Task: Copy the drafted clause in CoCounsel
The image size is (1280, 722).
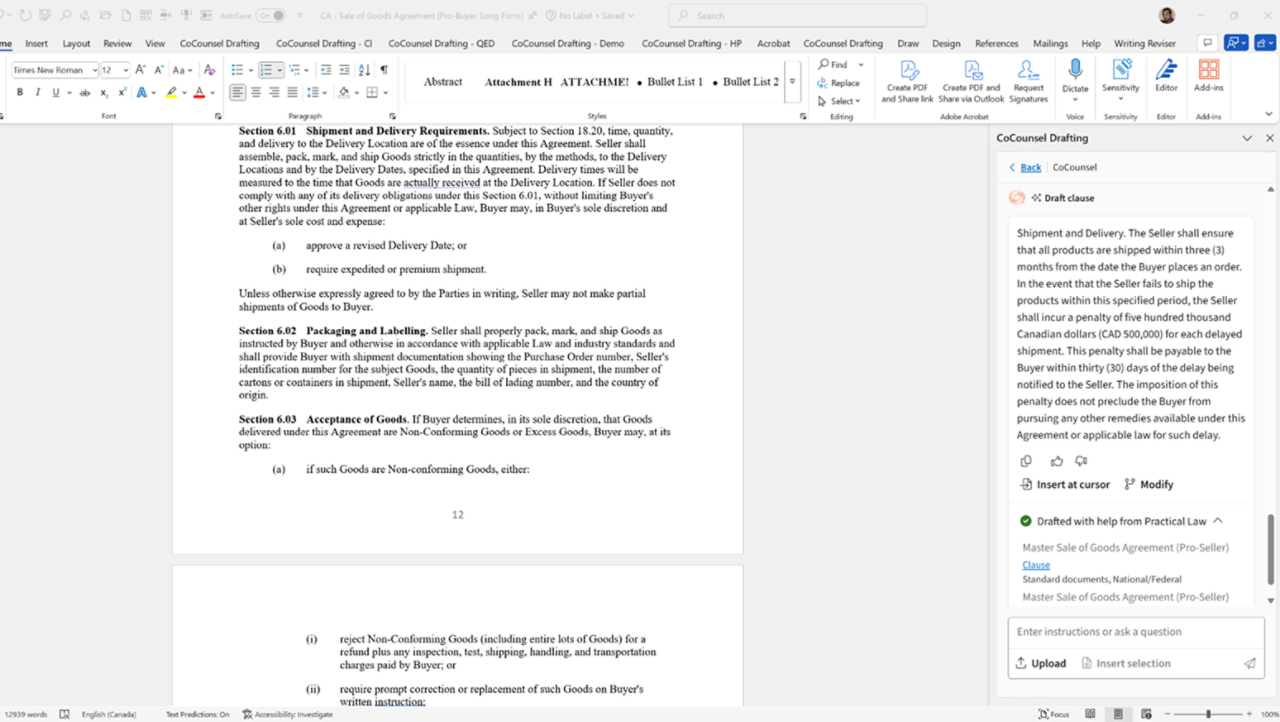Action: (x=1026, y=461)
